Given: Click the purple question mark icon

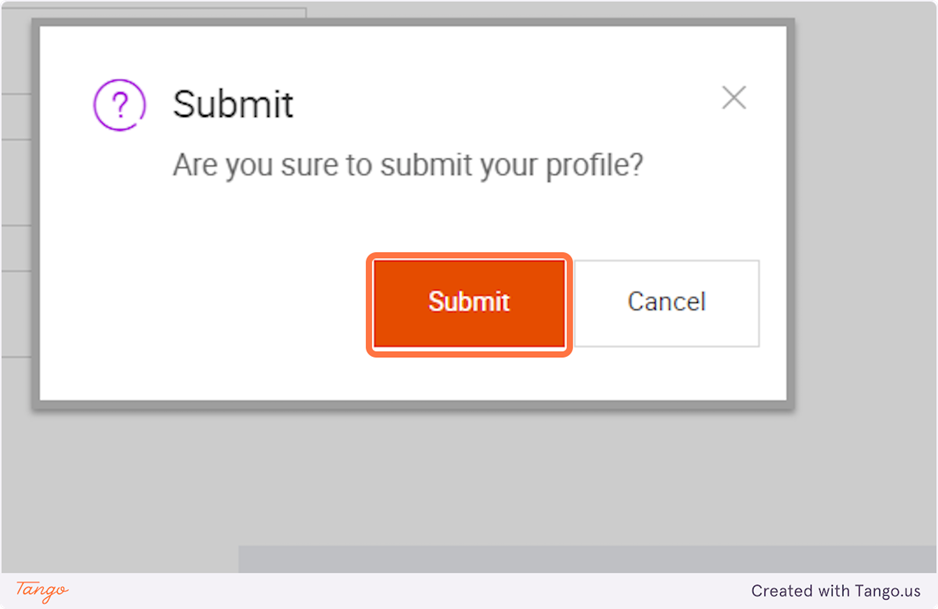Looking at the screenshot, I should [x=119, y=104].
